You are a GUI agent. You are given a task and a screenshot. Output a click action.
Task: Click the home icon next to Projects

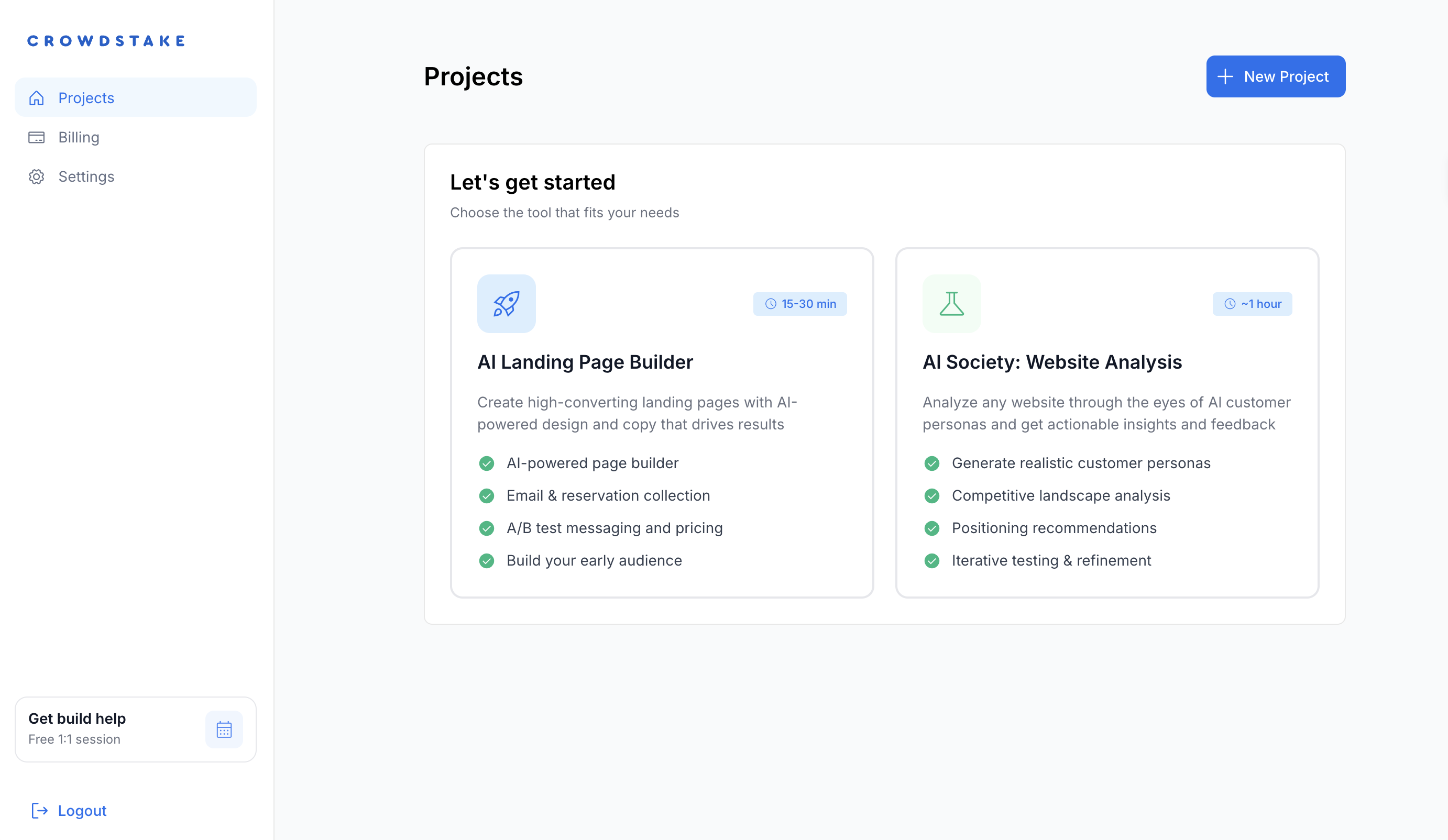[36, 98]
